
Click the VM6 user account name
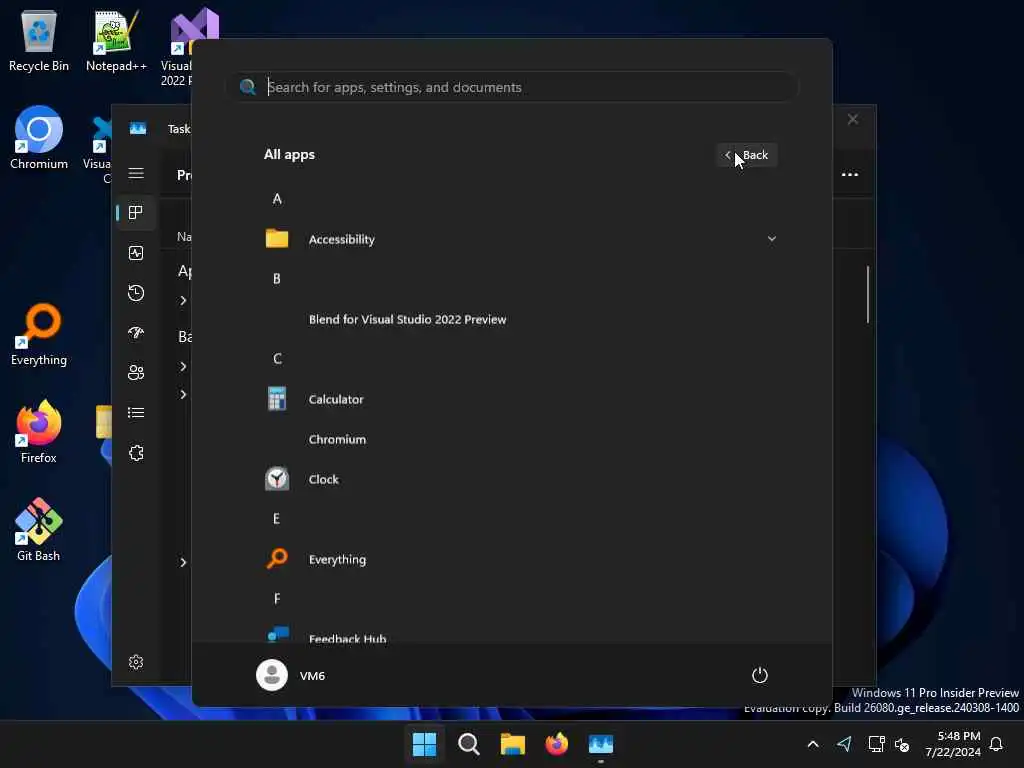pyautogui.click(x=312, y=676)
